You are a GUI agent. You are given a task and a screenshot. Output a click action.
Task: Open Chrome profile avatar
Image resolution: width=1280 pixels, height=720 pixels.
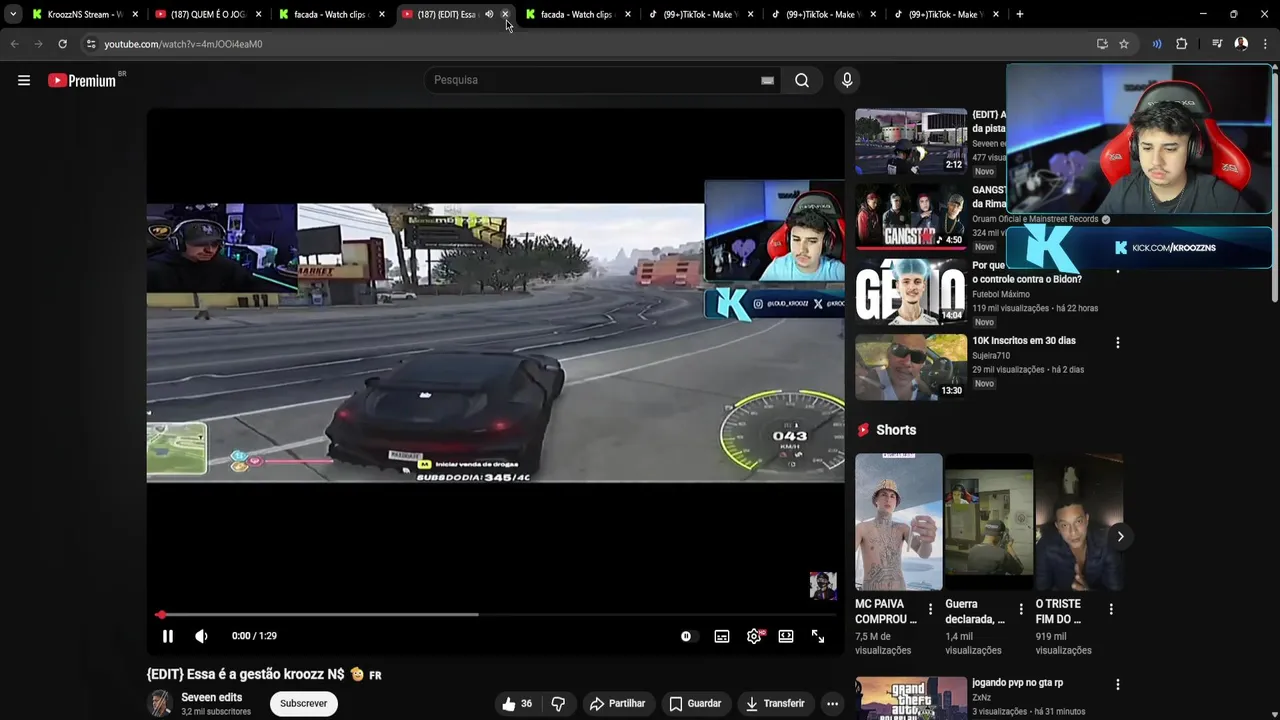pos(1241,44)
